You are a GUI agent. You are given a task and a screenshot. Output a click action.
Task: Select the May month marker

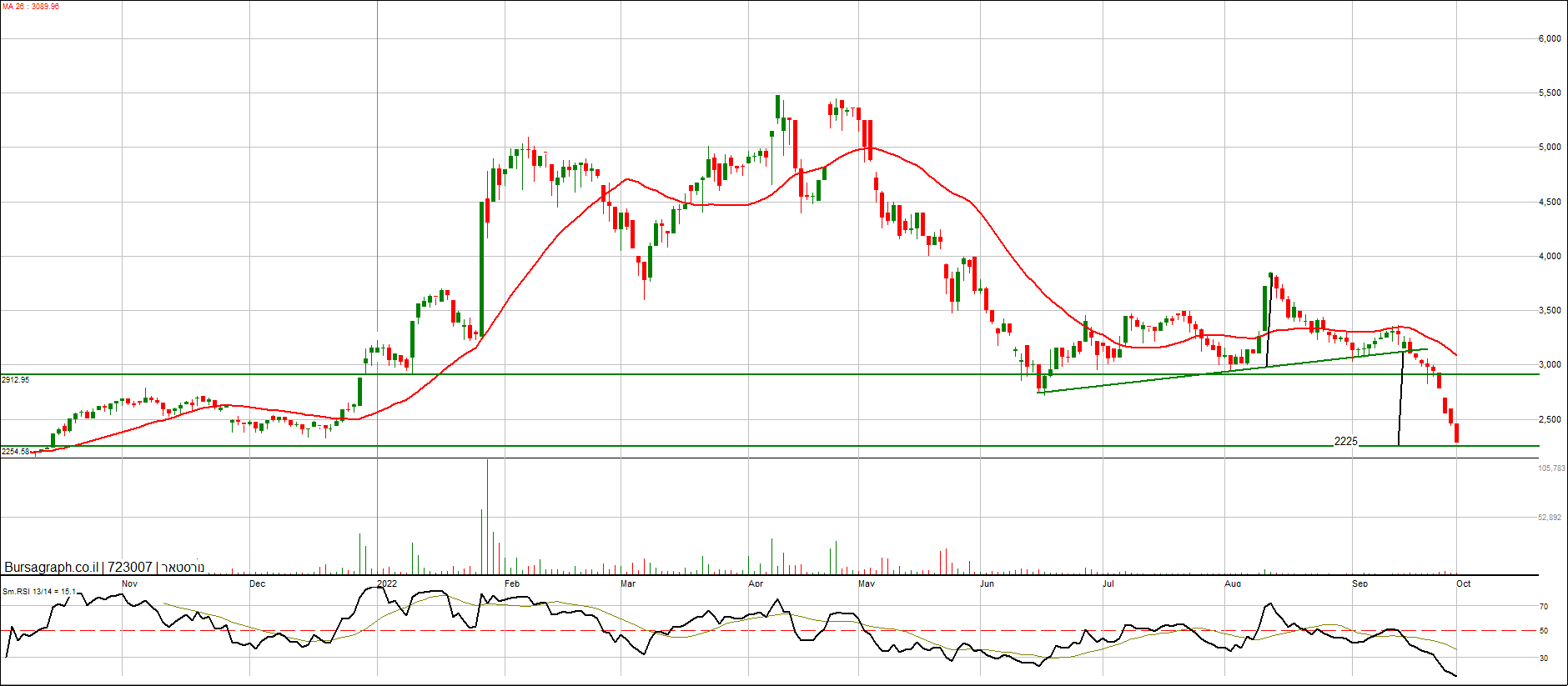pos(867,583)
